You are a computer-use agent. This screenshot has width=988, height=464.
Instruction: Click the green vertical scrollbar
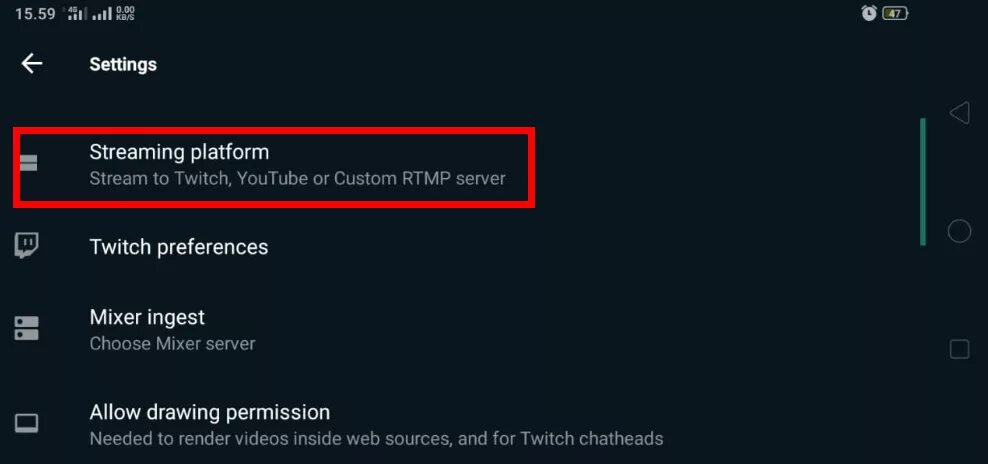point(923,182)
